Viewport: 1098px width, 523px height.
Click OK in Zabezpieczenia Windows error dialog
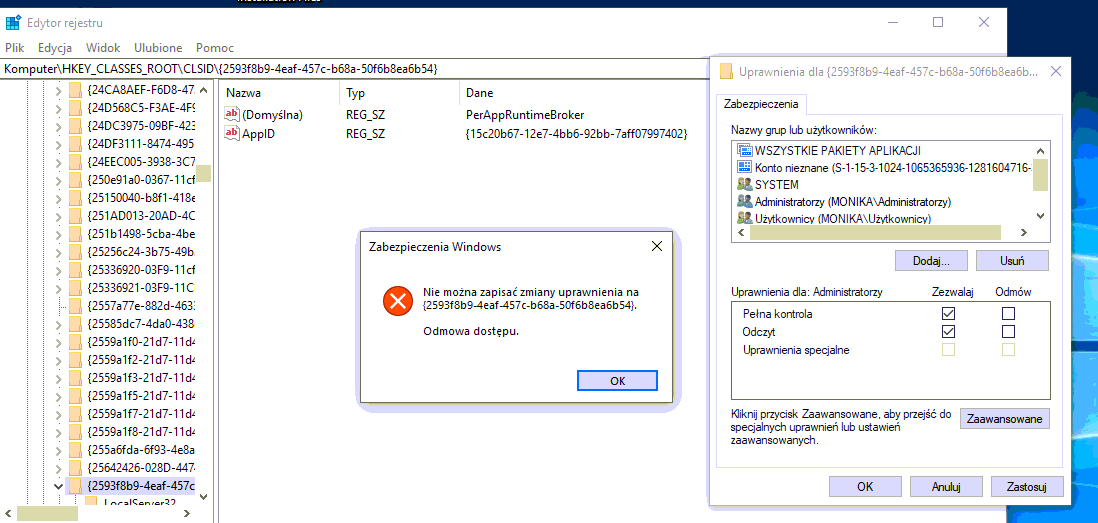coord(618,381)
